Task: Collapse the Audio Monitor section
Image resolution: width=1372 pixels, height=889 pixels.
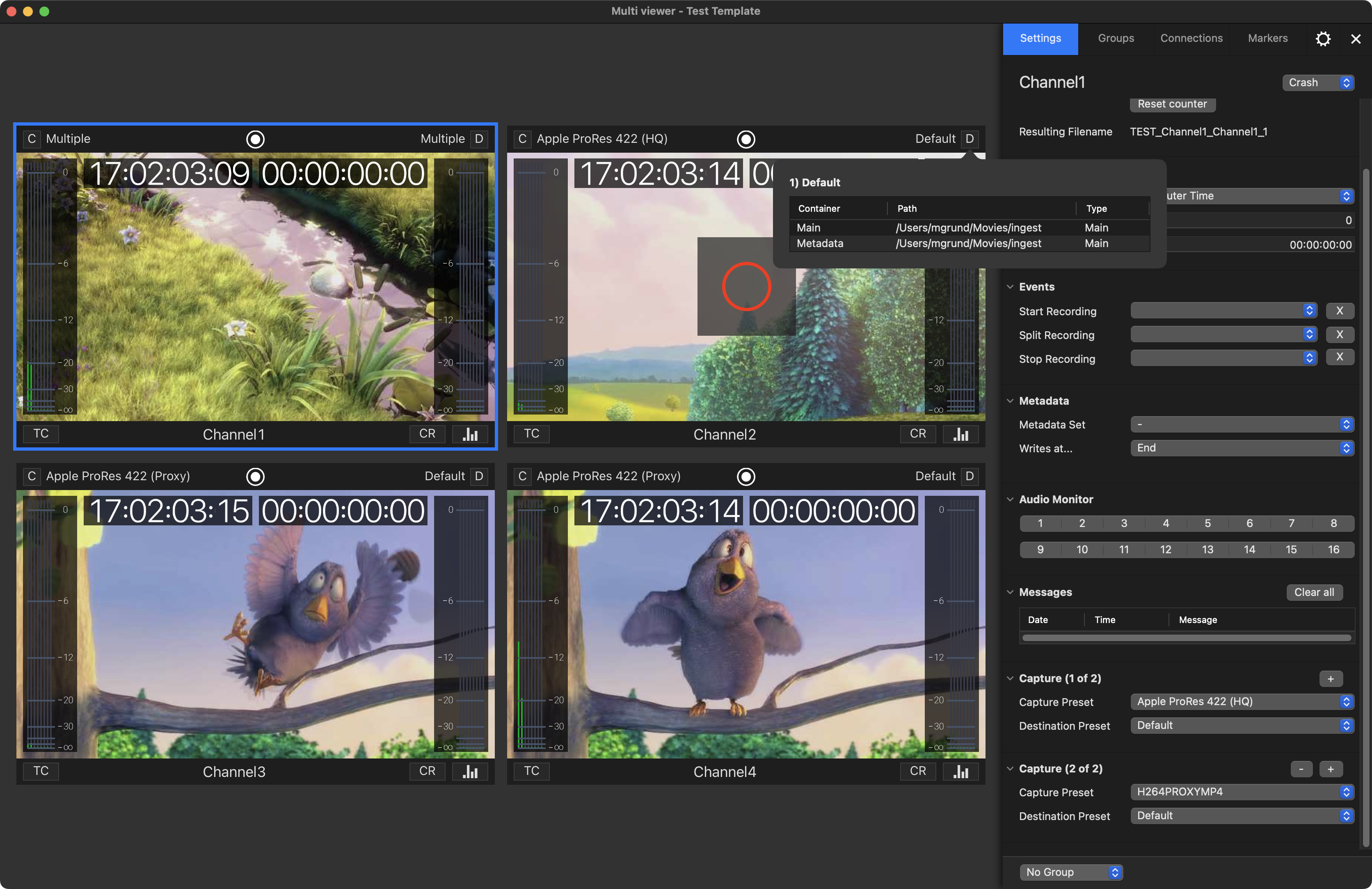Action: coord(1010,499)
